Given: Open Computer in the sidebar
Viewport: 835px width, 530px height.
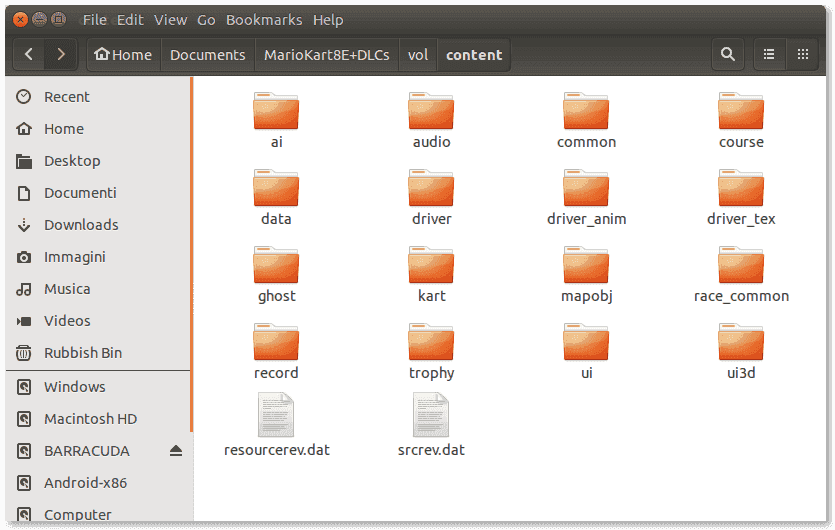Looking at the screenshot, I should (x=97, y=514).
